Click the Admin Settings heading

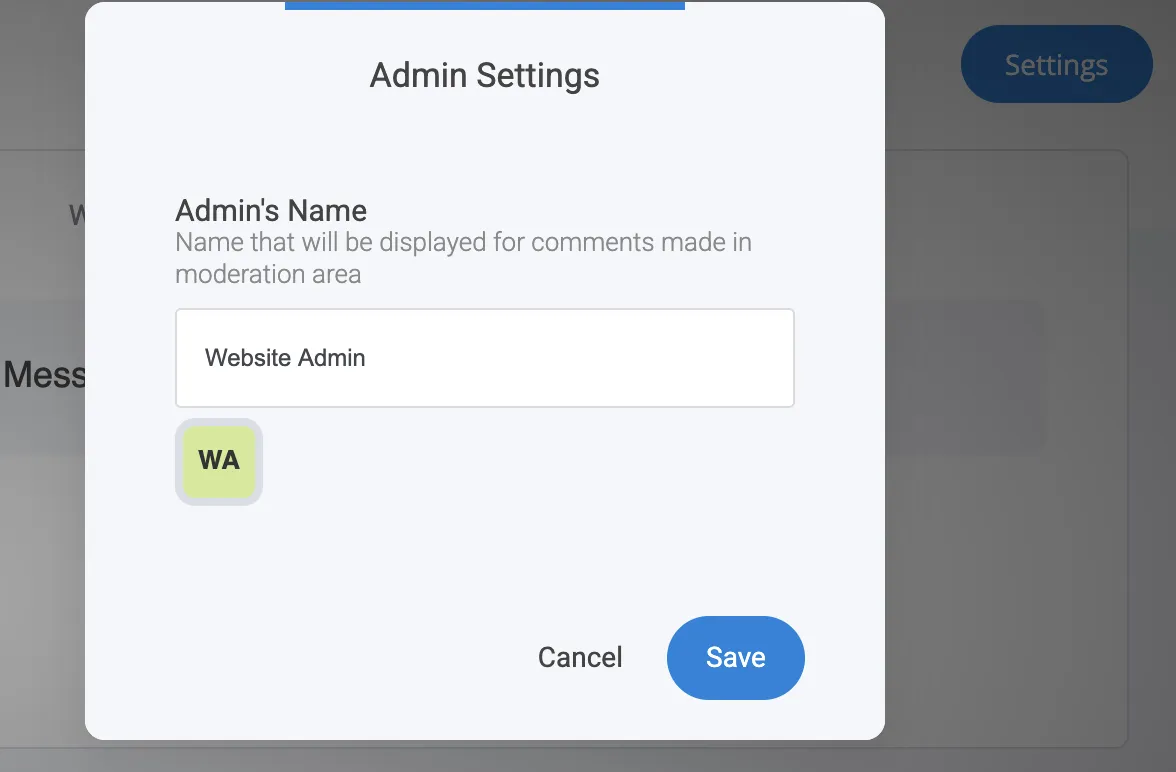click(x=484, y=76)
